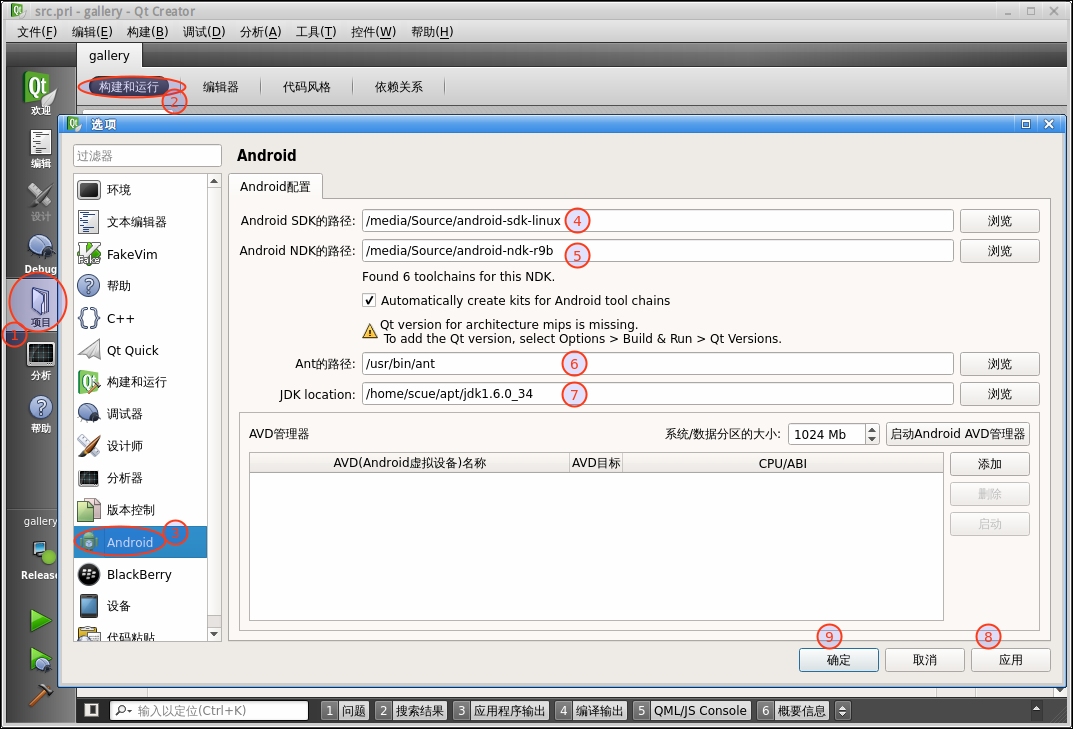Open Issues output pane

[x=345, y=711]
